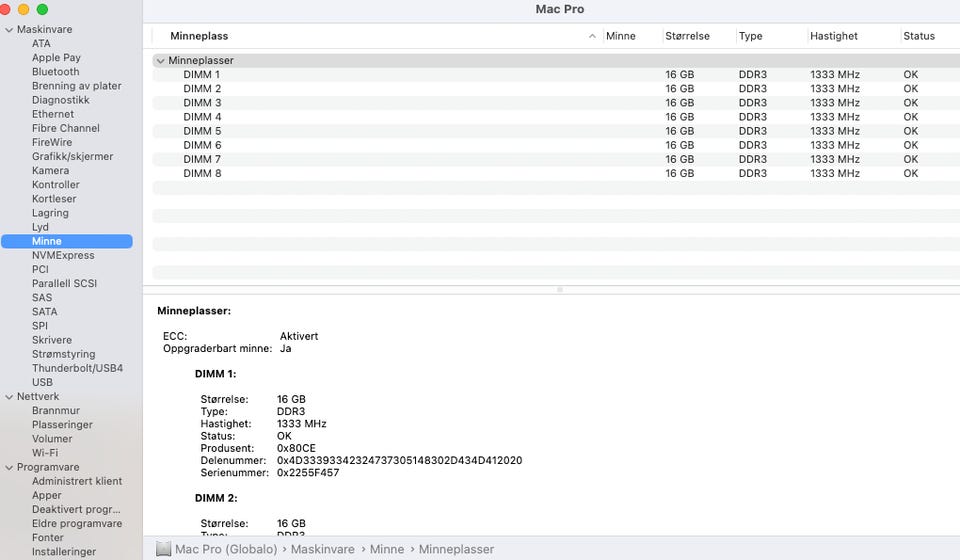Open Brannmur under Nettverk

click(x=56, y=410)
